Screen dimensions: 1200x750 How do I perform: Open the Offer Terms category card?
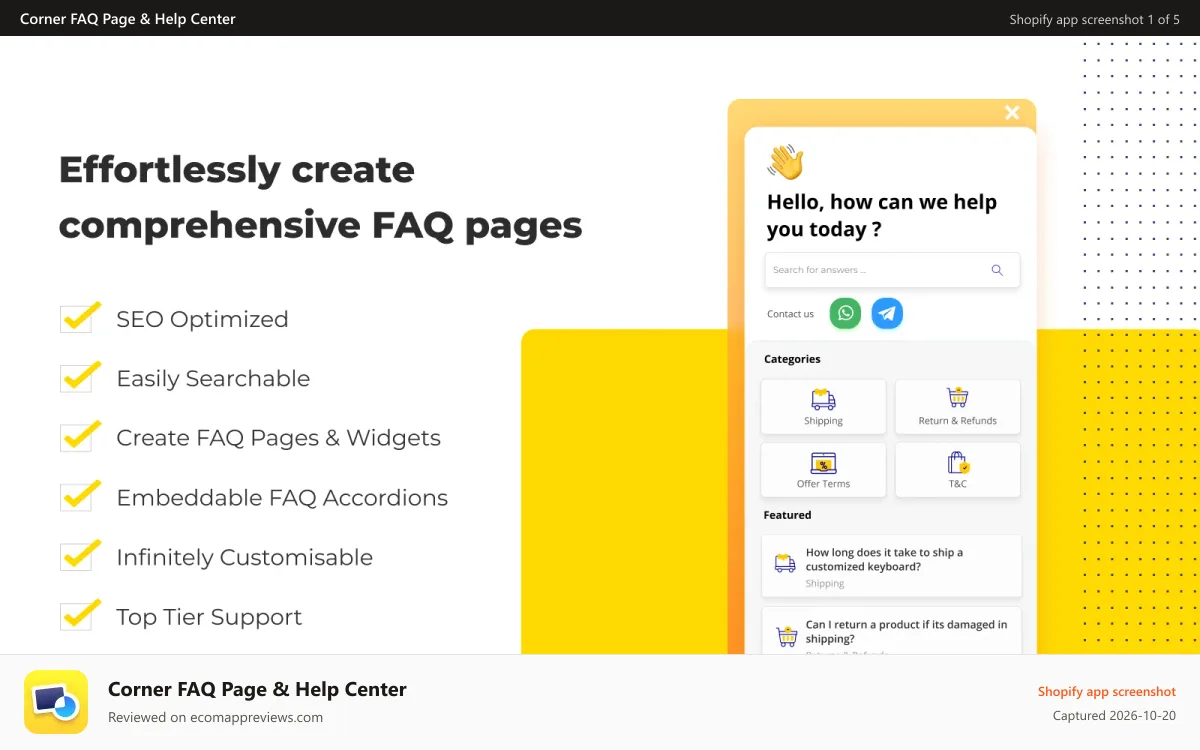tap(823, 470)
